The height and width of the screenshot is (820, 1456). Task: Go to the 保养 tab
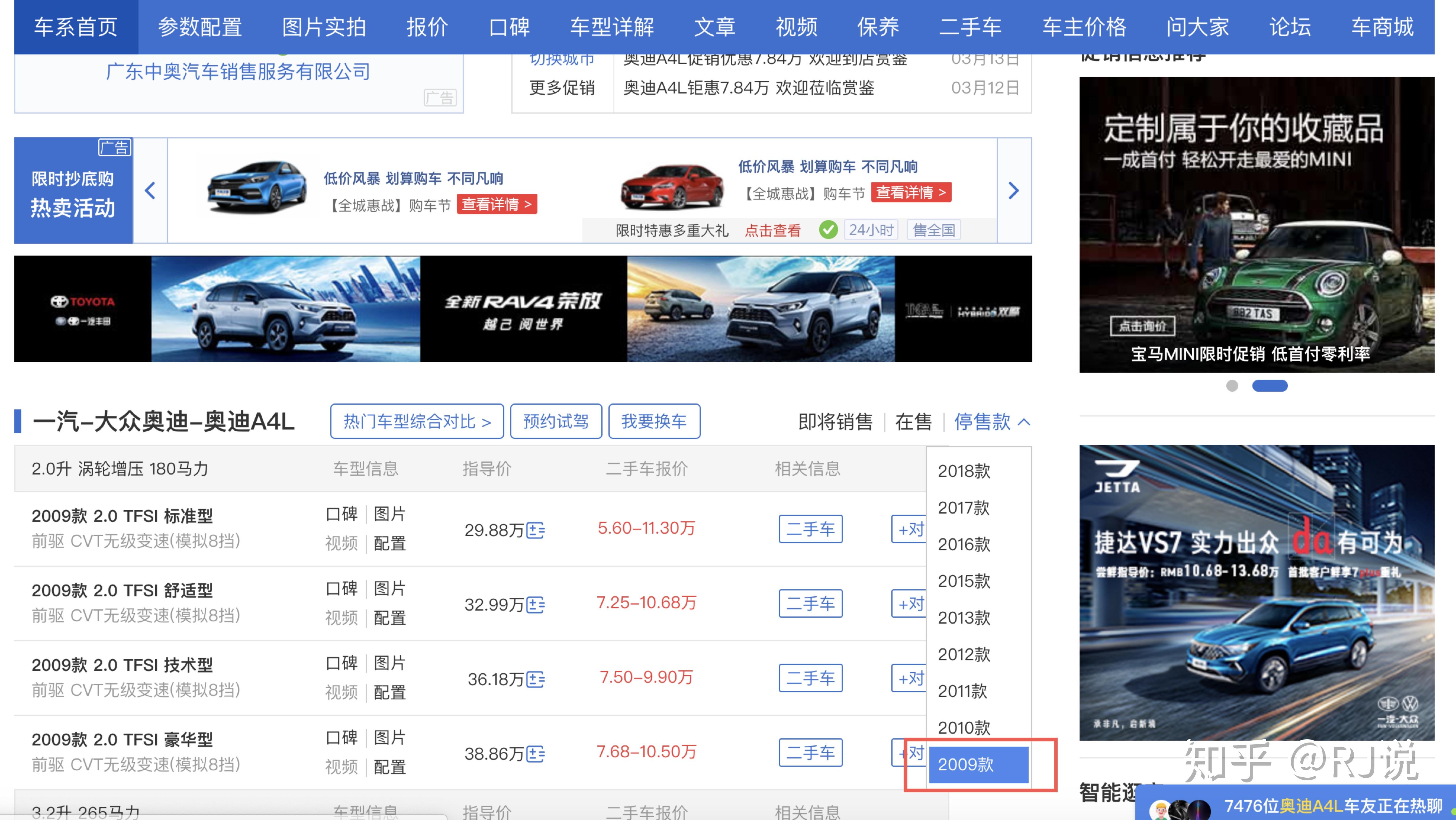[x=878, y=27]
